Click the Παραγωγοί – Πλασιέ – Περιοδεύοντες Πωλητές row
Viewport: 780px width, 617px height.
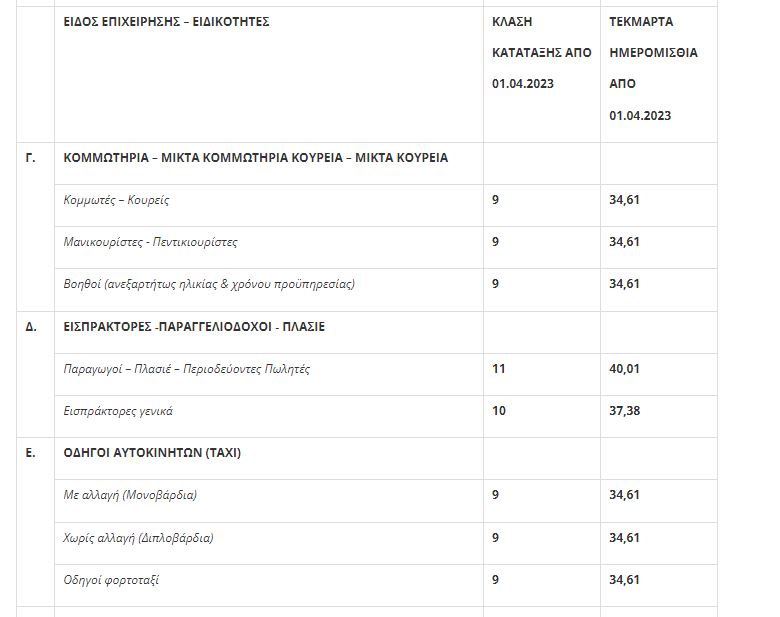tap(186, 369)
